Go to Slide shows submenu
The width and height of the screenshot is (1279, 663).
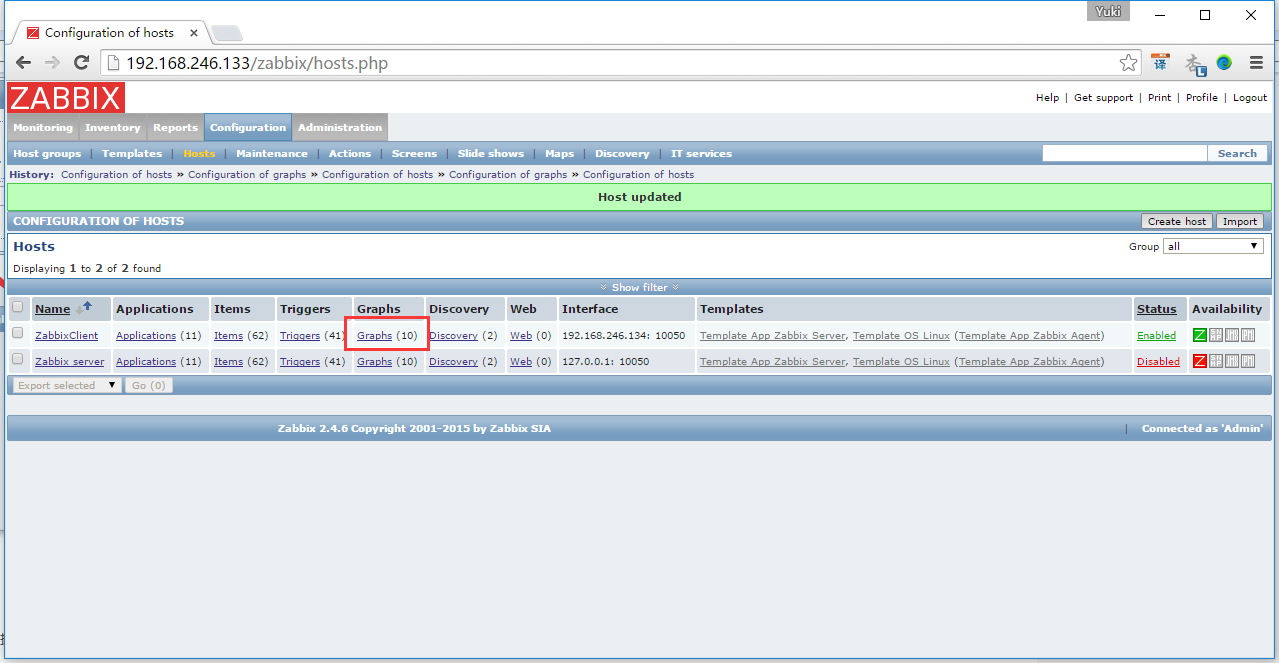(491, 154)
